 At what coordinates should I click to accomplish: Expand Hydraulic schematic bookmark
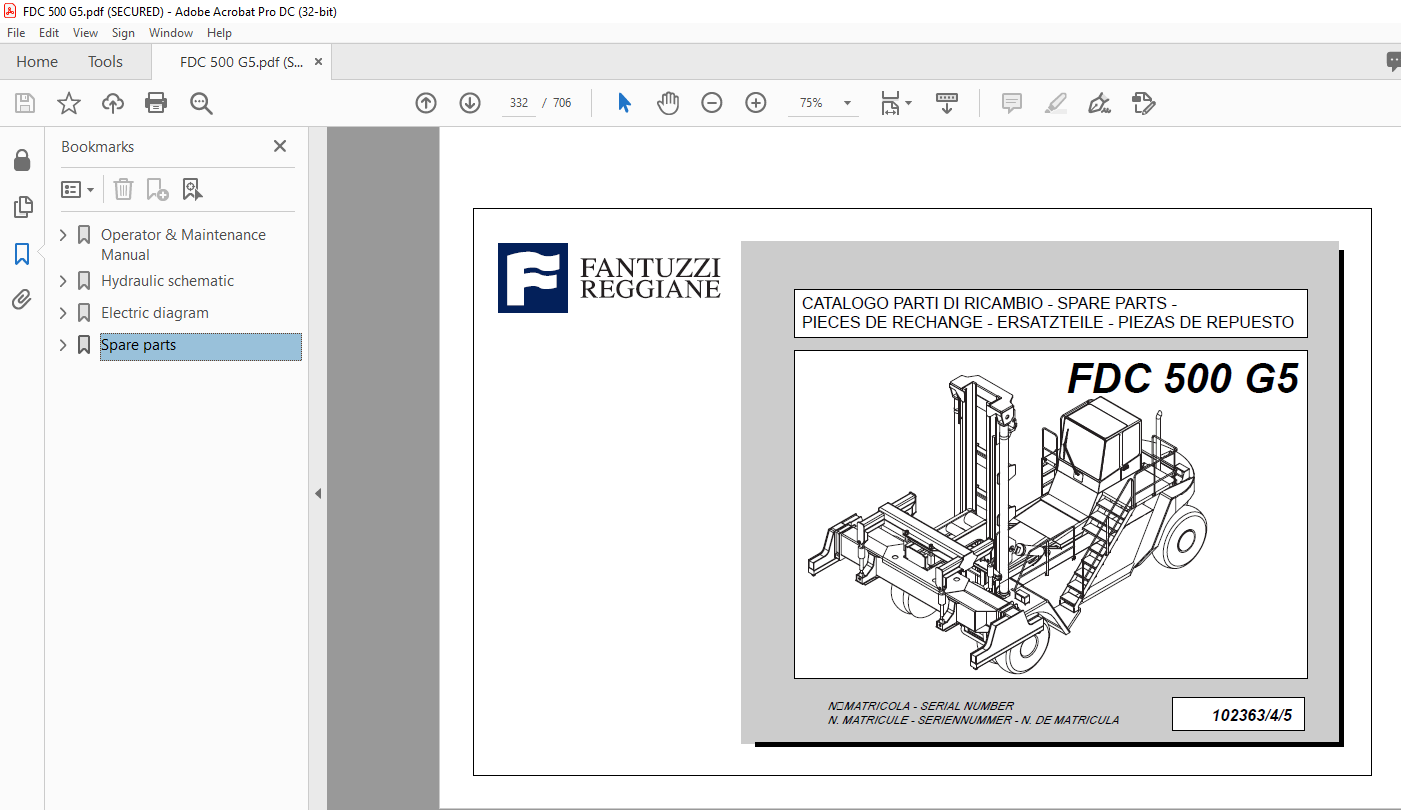click(64, 281)
